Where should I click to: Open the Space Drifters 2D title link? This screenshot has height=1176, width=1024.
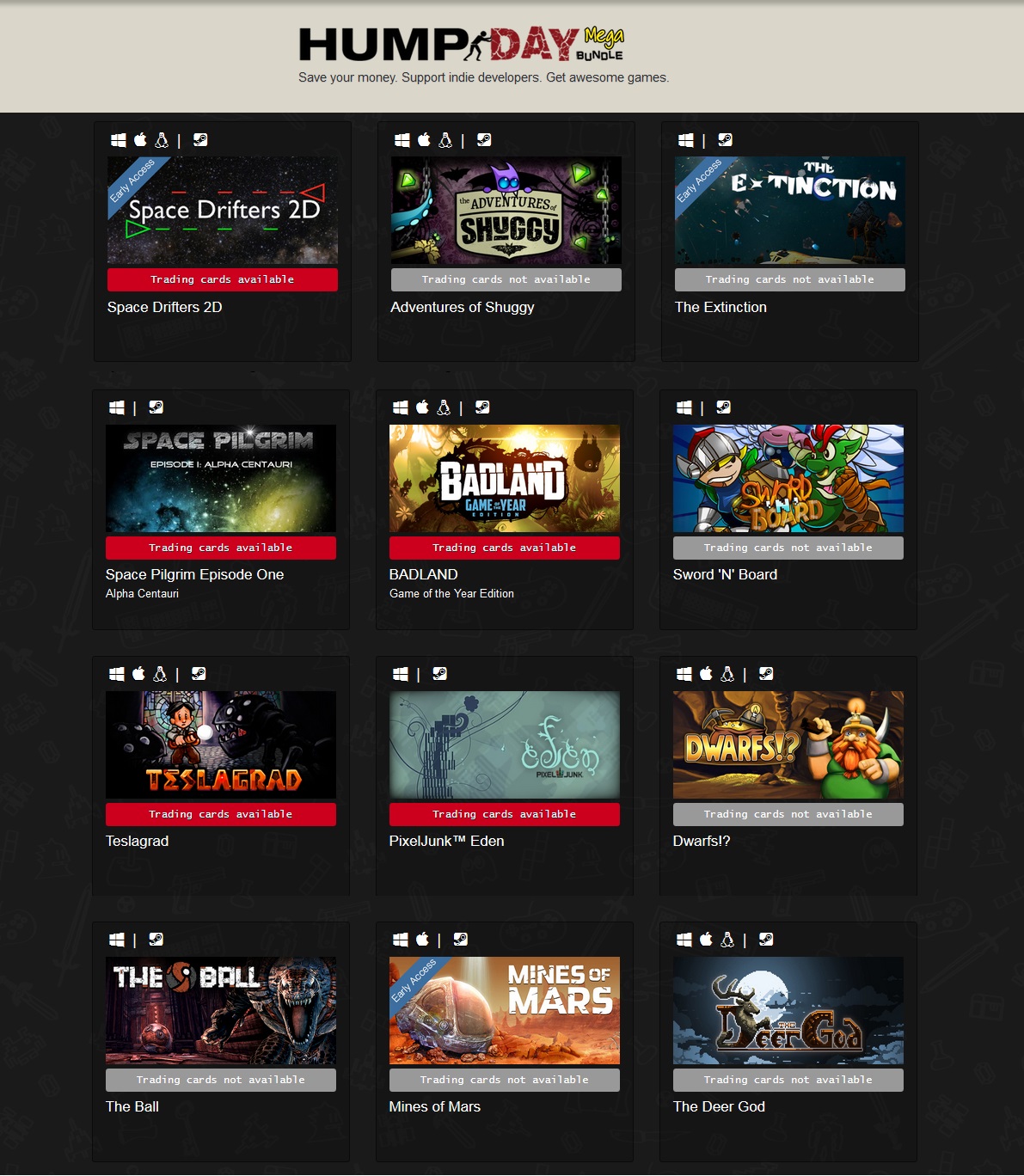coord(165,307)
